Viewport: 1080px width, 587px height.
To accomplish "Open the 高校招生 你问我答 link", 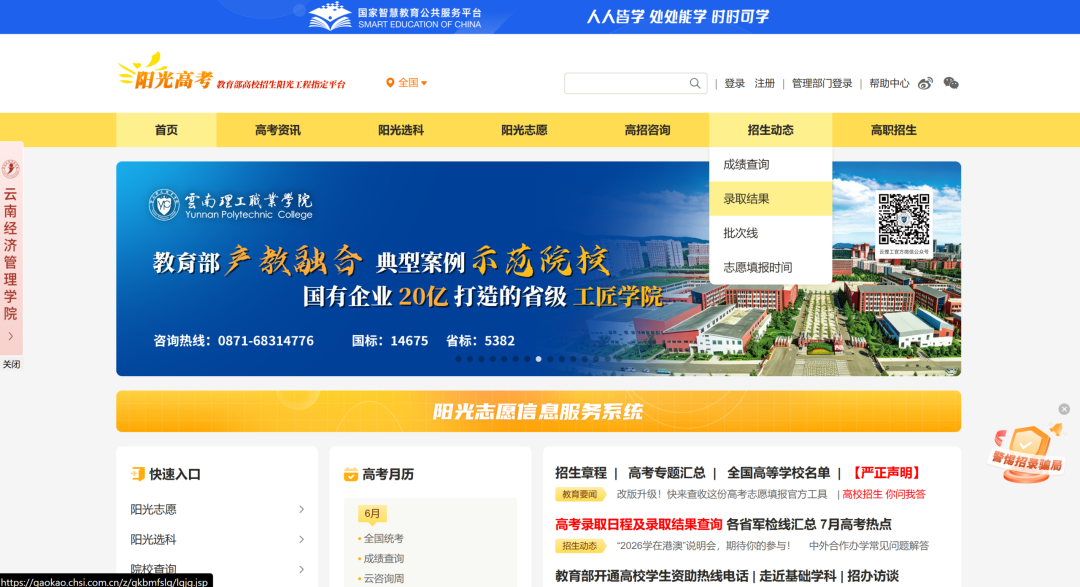I will point(884,494).
